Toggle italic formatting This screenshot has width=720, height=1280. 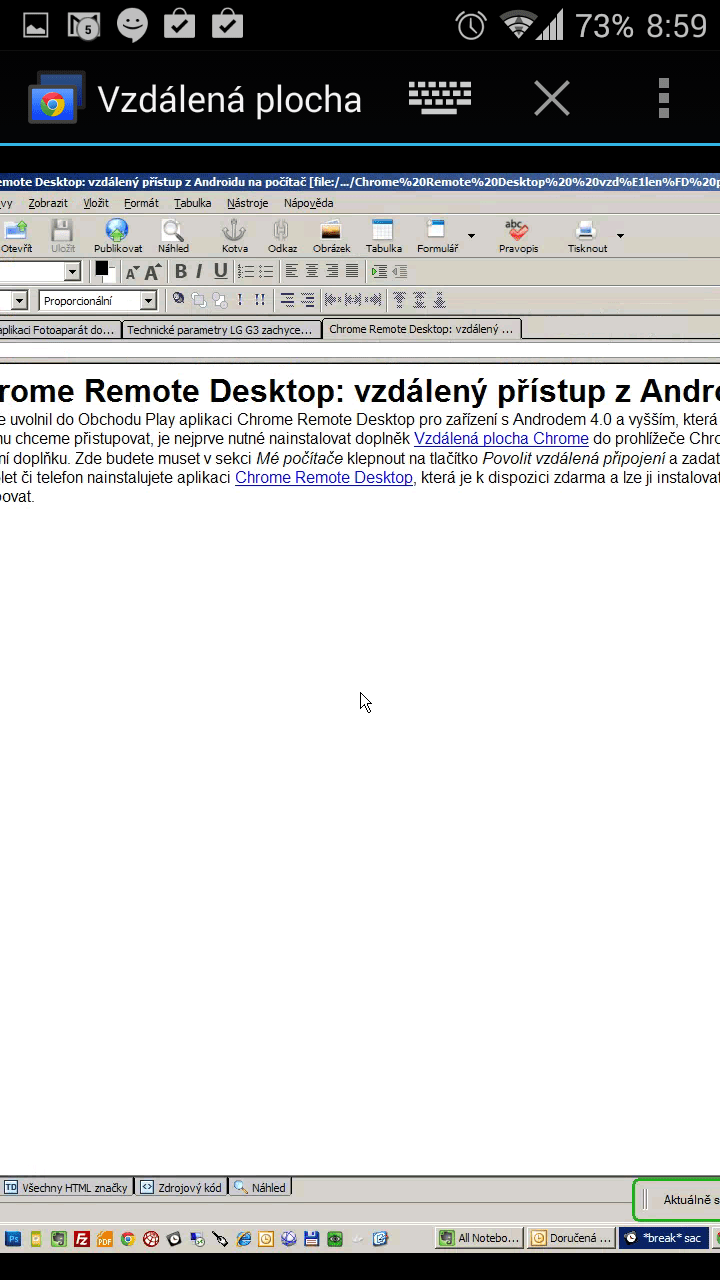tap(199, 271)
